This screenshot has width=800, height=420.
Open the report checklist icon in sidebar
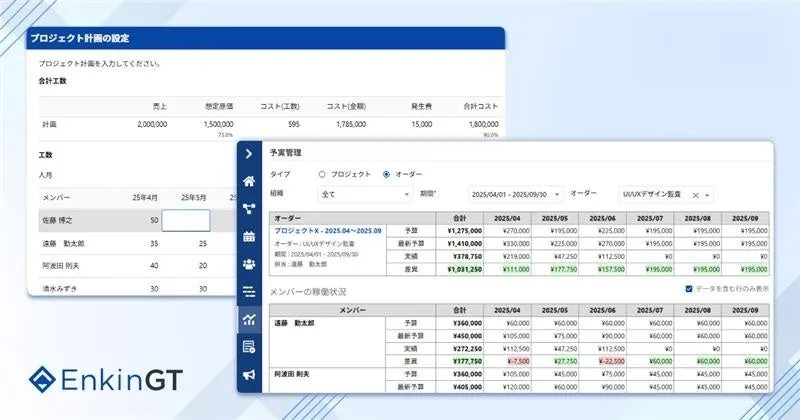pyautogui.click(x=249, y=347)
